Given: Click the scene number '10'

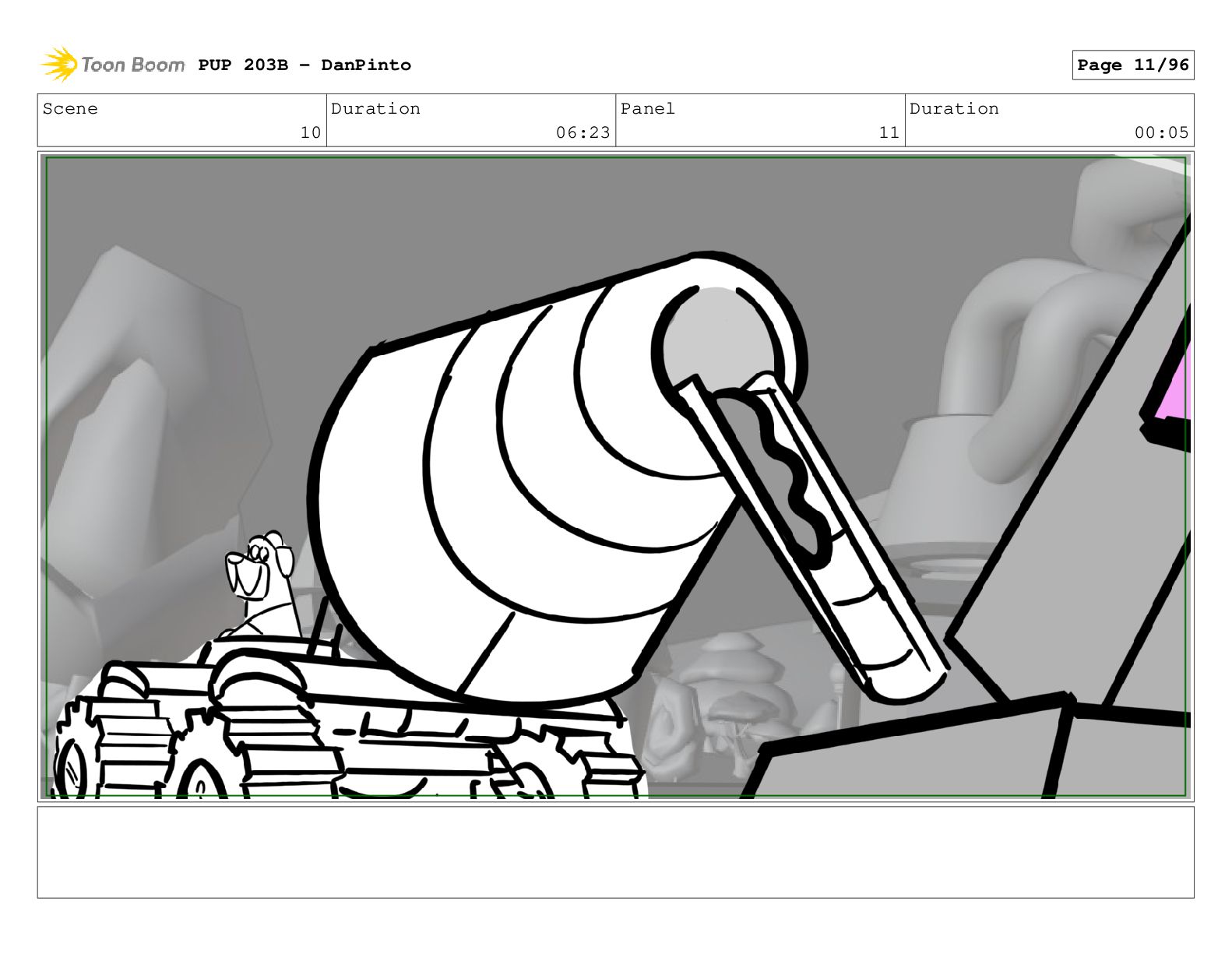Looking at the screenshot, I should pos(311,133).
